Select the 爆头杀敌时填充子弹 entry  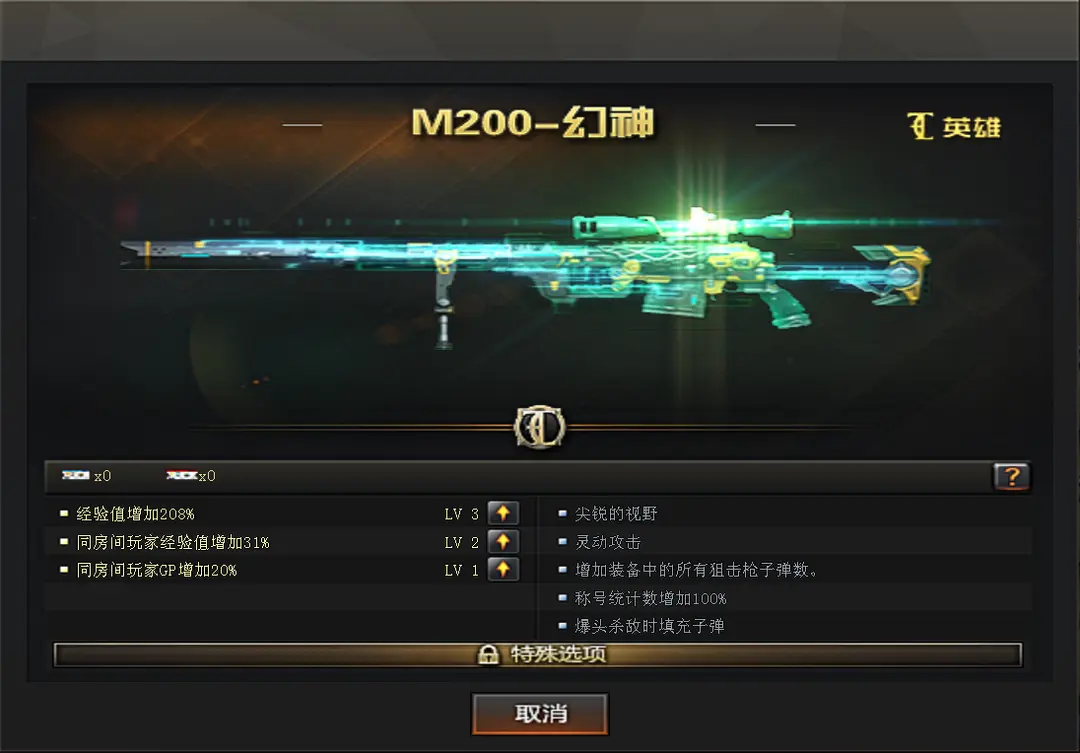[650, 626]
